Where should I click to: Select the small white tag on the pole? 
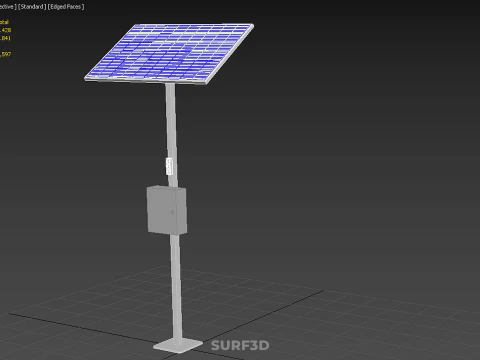(169, 166)
